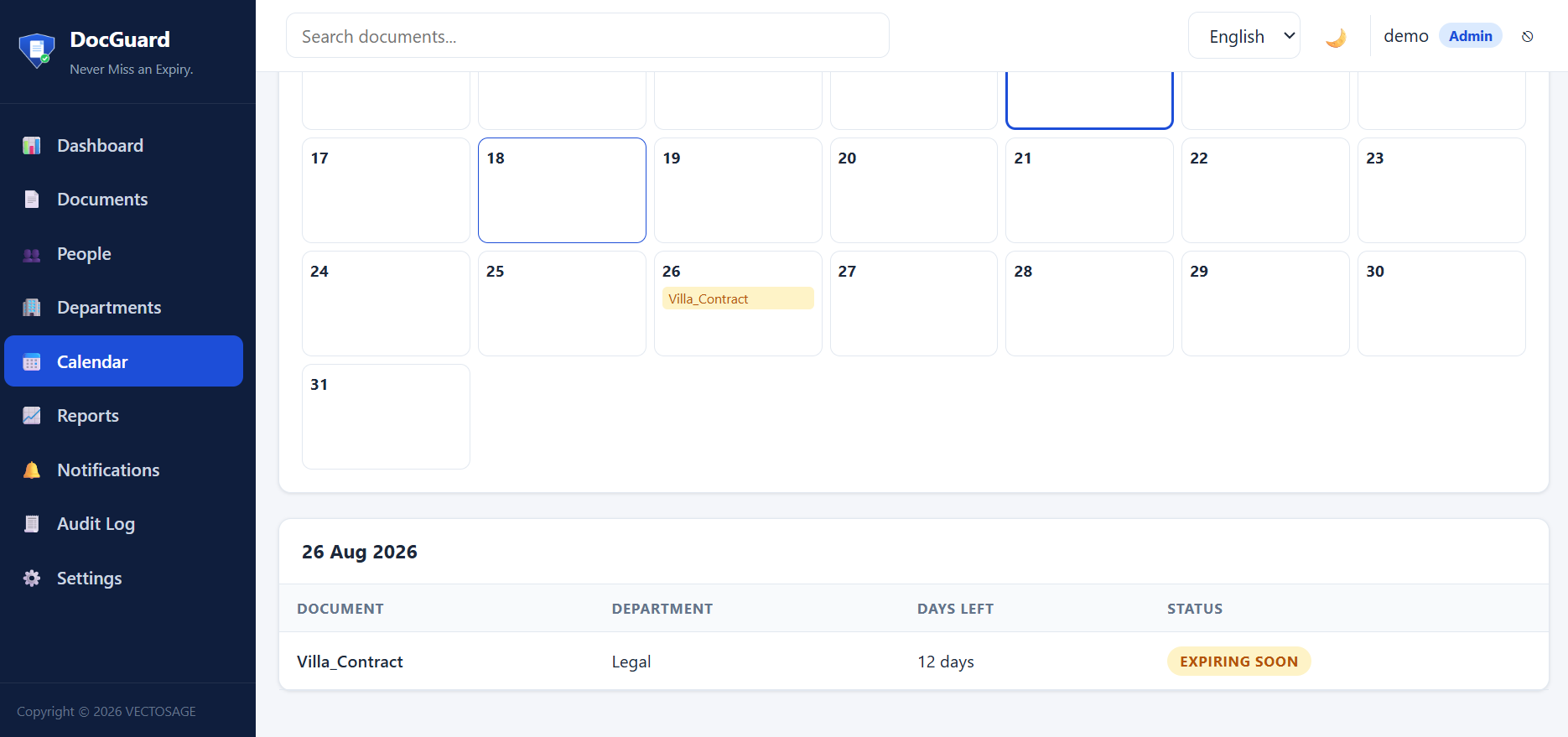Select calendar day 25

click(562, 304)
